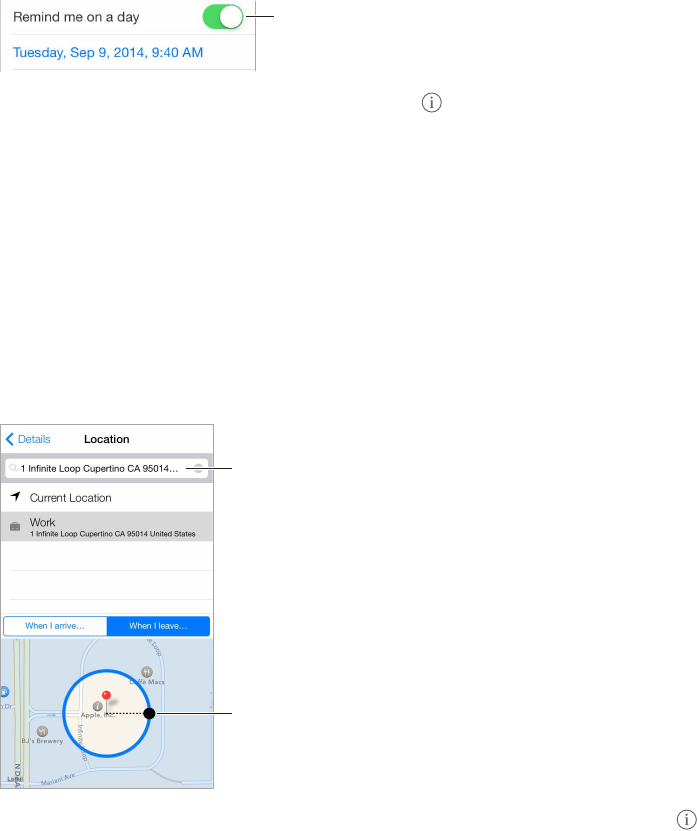Open the Legal link on the map

(14, 779)
